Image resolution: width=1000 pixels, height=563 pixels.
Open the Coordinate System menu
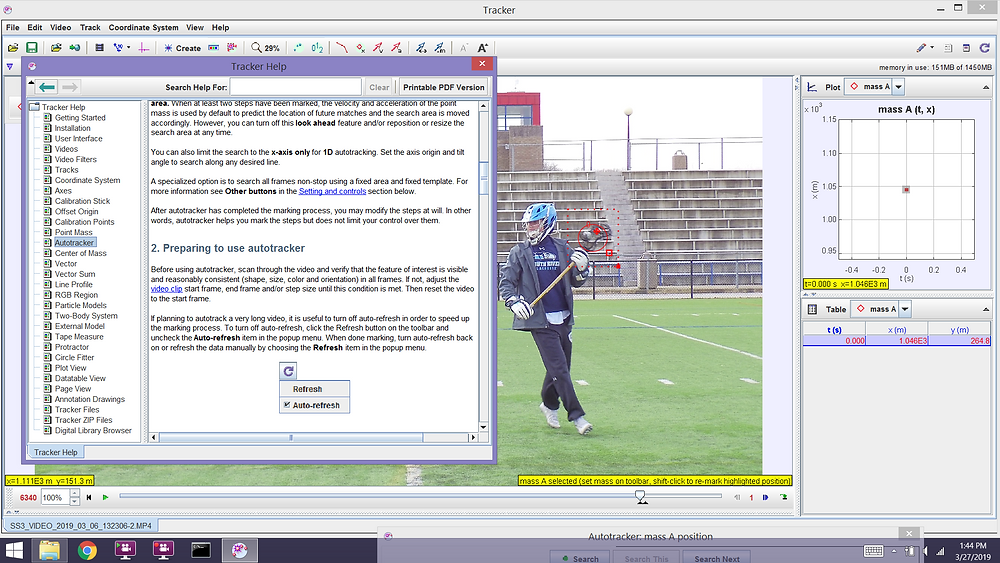pos(143,27)
